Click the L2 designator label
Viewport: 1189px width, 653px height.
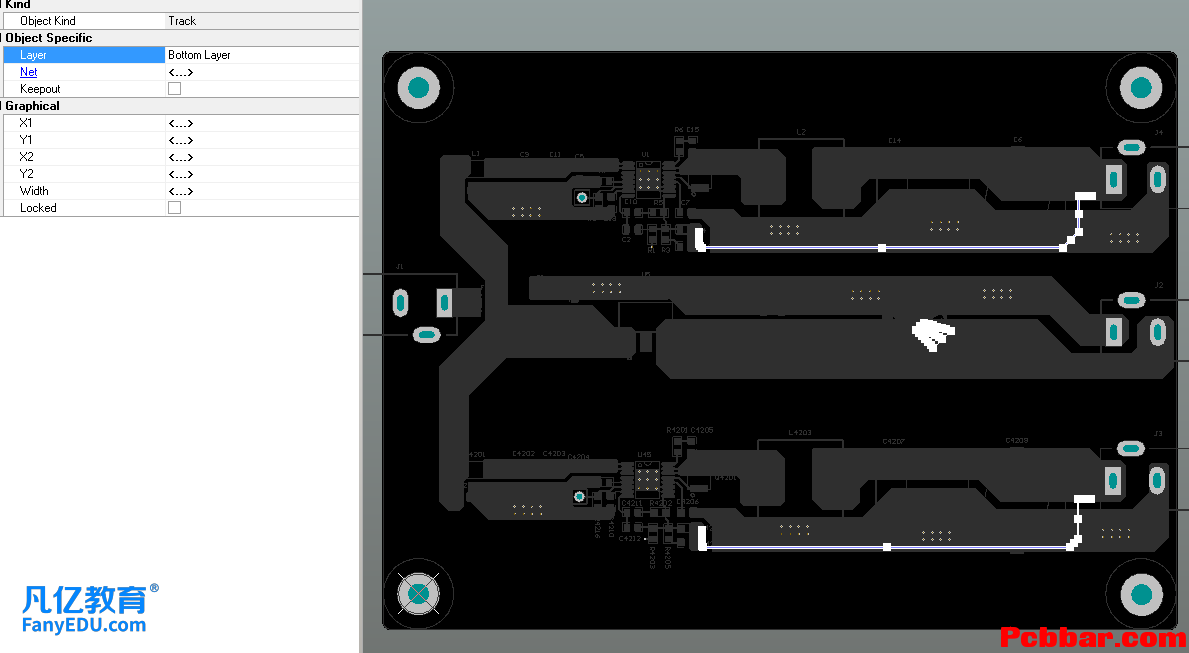click(x=801, y=132)
